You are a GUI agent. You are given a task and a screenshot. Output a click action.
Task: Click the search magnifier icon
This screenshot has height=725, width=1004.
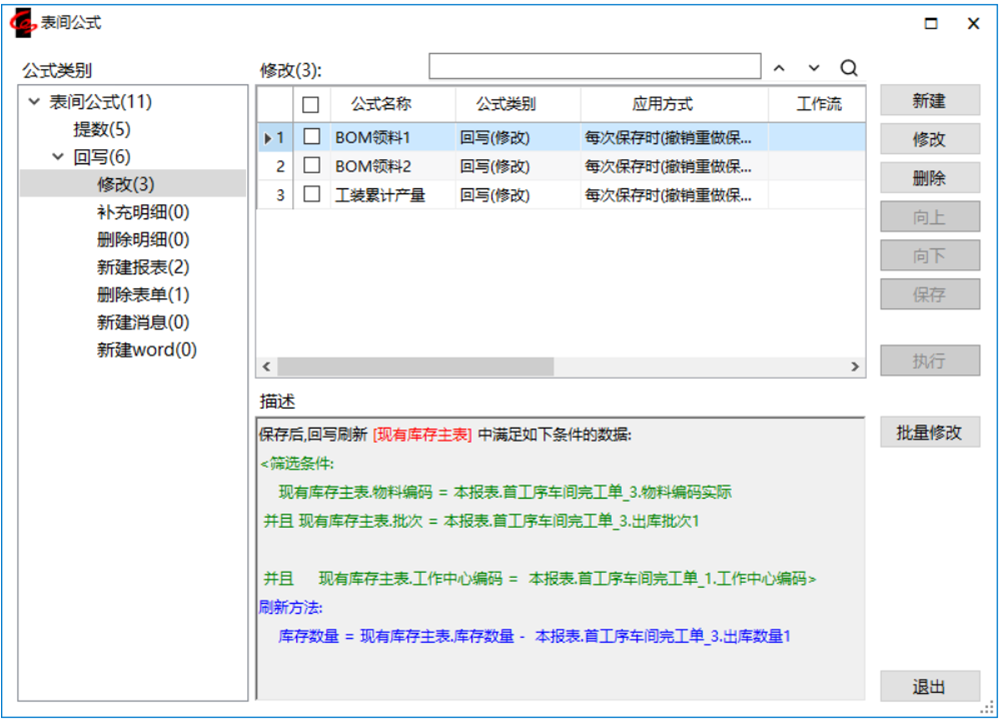coord(848,67)
